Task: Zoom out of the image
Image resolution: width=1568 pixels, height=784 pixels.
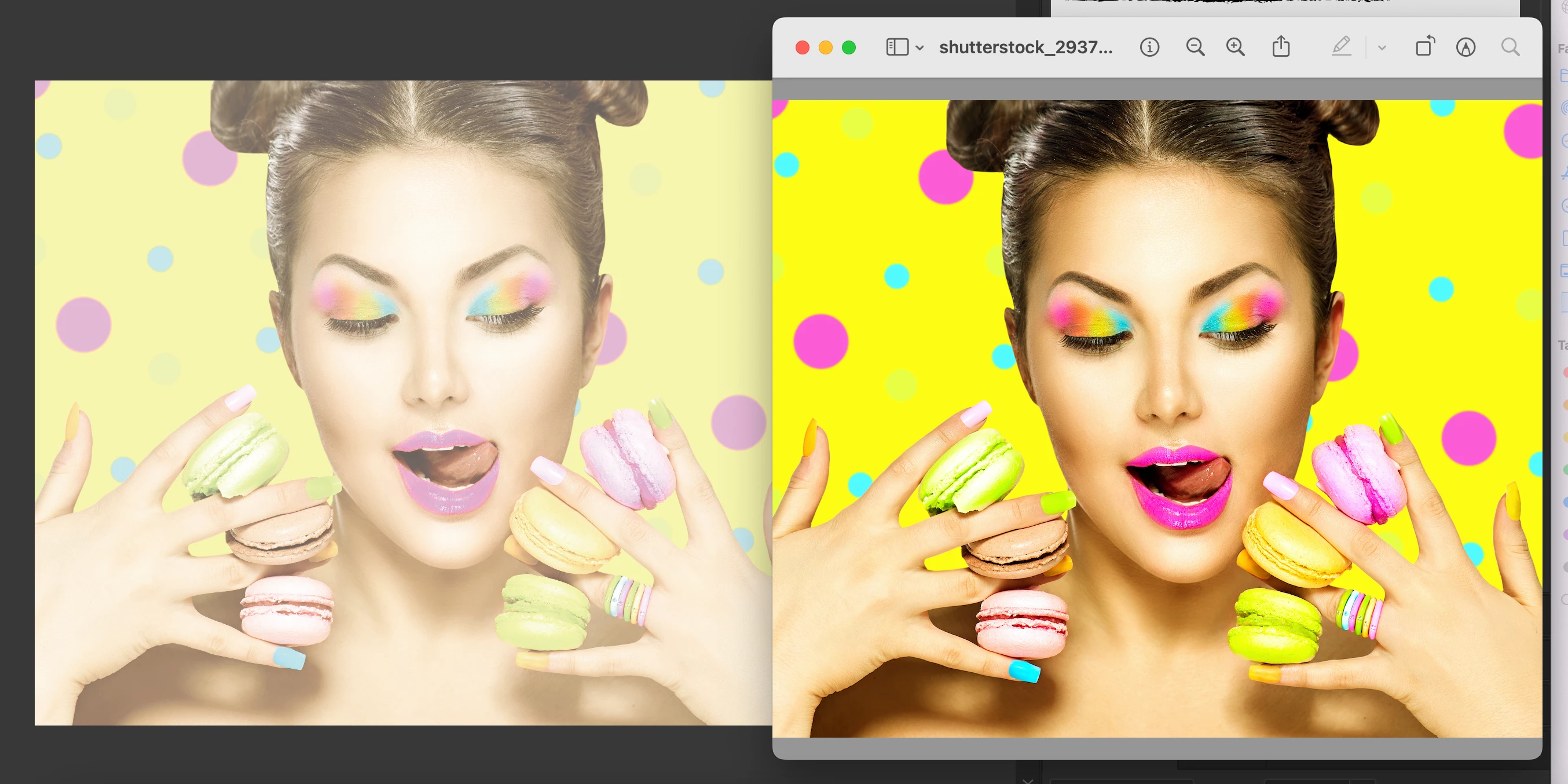Action: 1195,47
